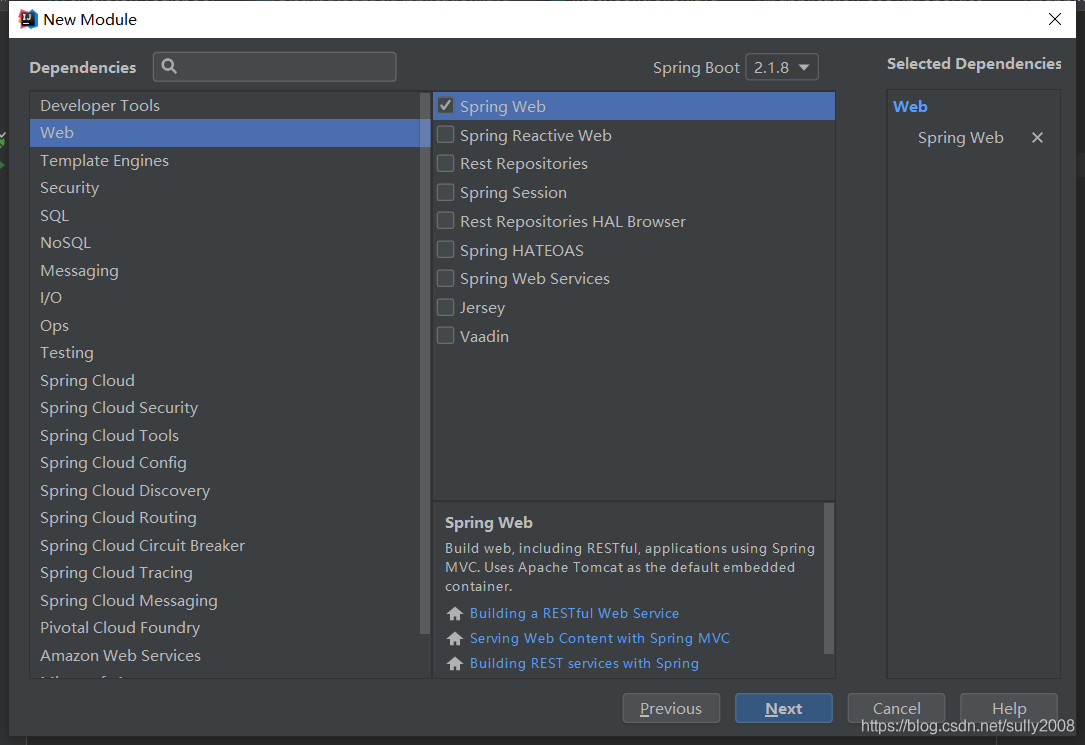
Task: Enable the Spring Reactive Web checkbox
Action: tap(446, 135)
